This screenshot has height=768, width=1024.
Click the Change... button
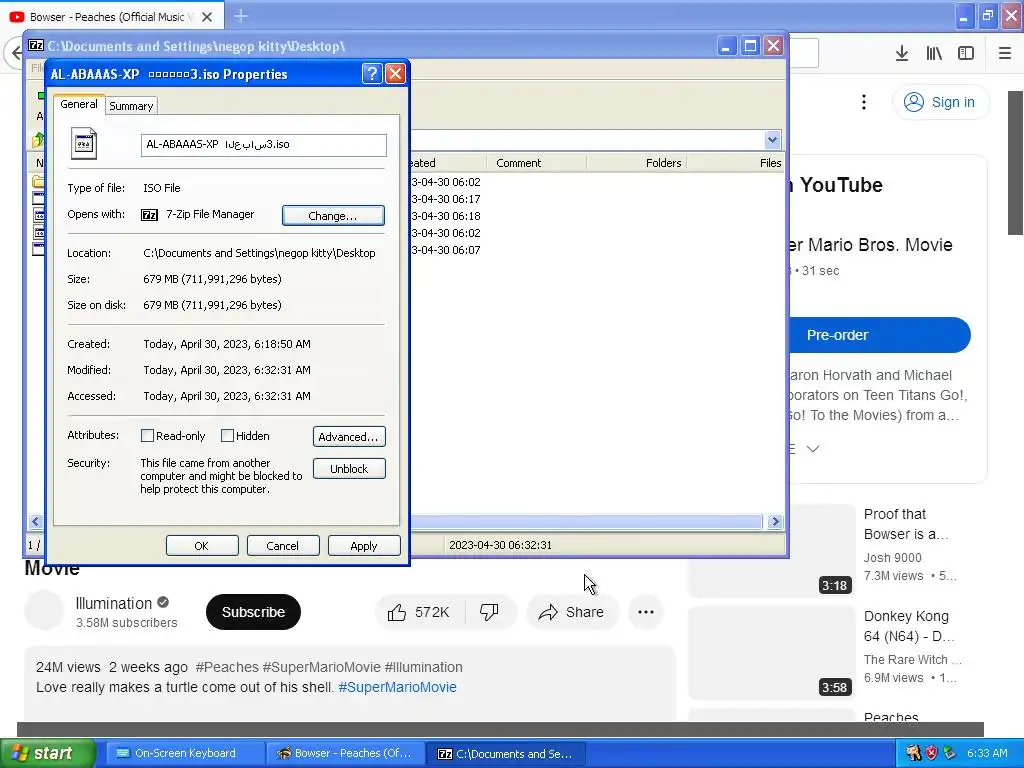[333, 216]
